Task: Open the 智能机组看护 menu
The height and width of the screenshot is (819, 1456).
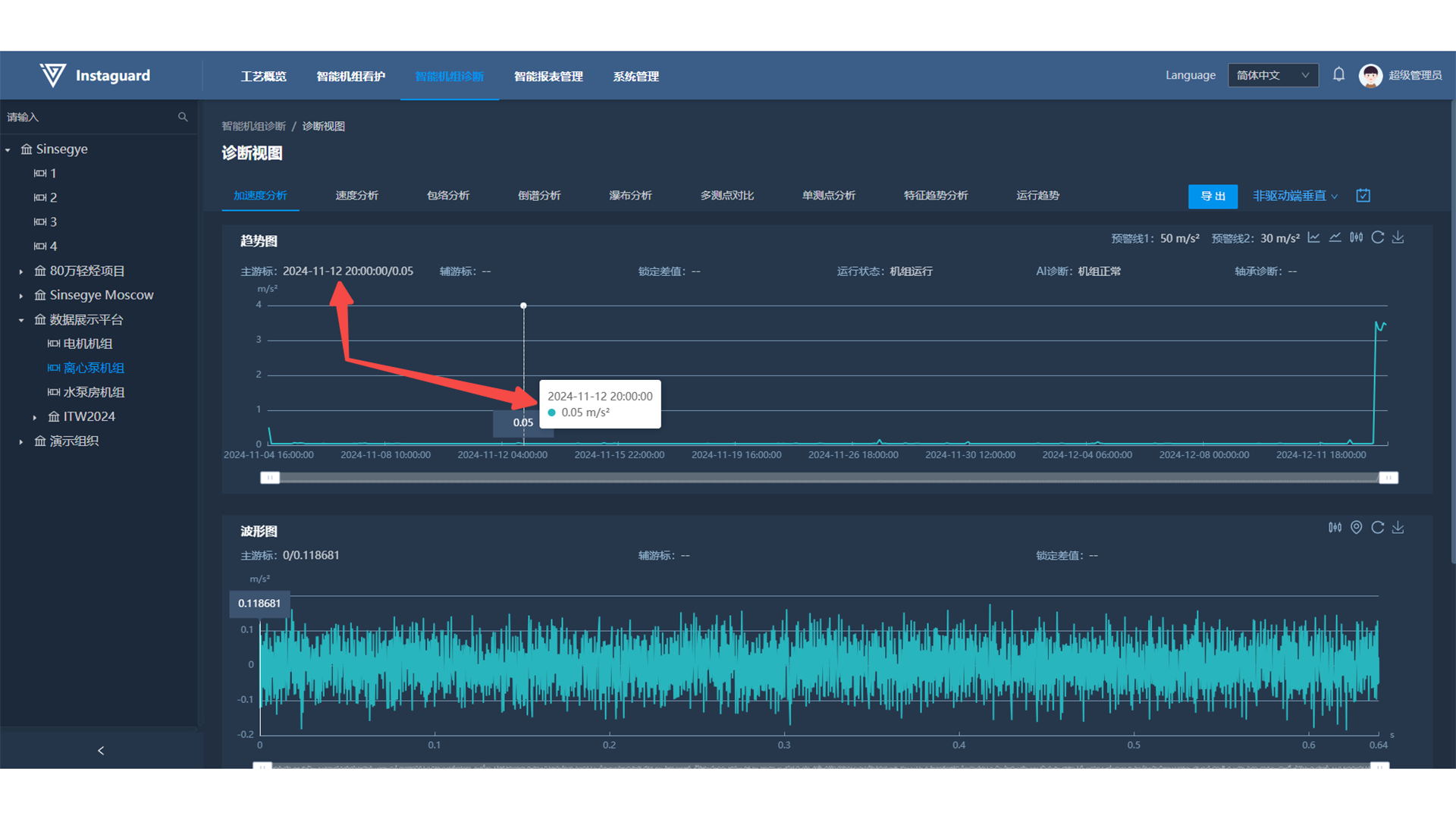Action: [x=350, y=77]
